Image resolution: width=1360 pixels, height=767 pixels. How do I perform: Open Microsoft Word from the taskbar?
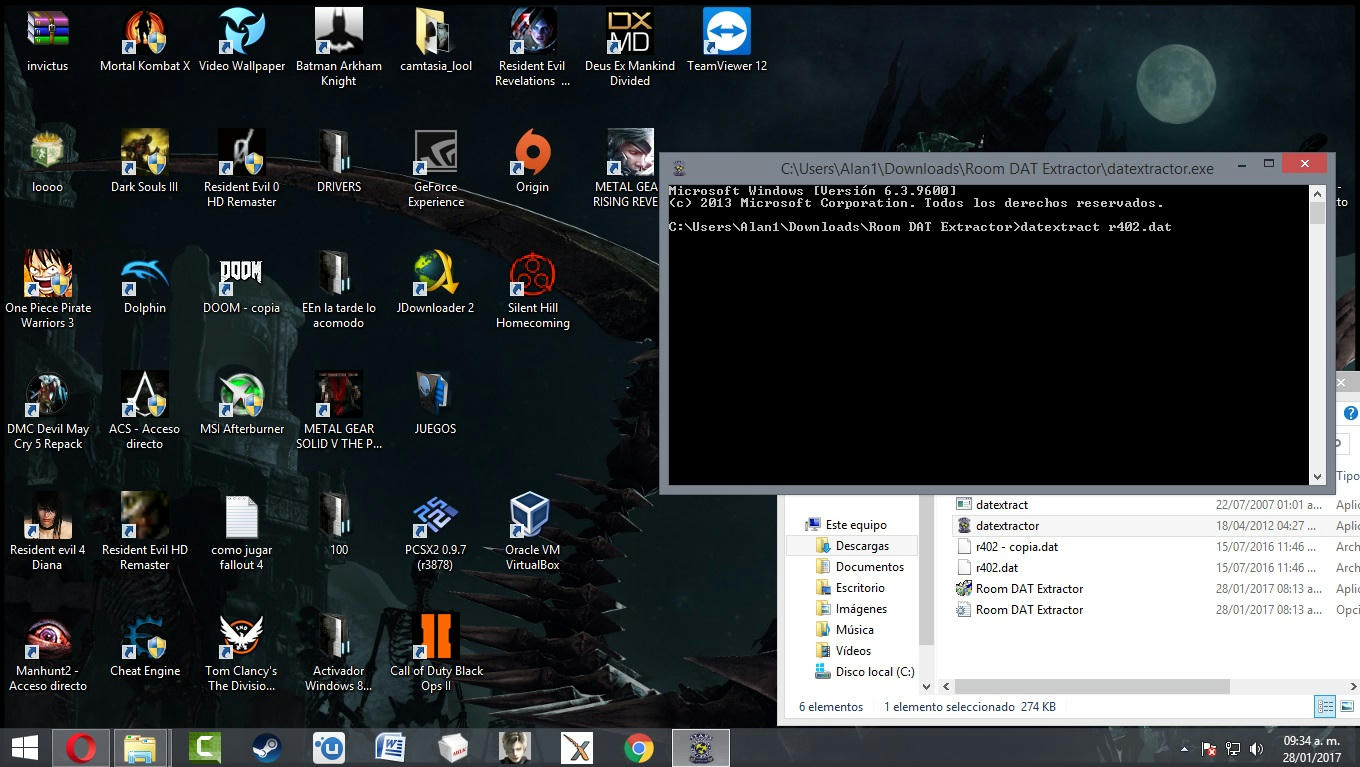coord(390,748)
